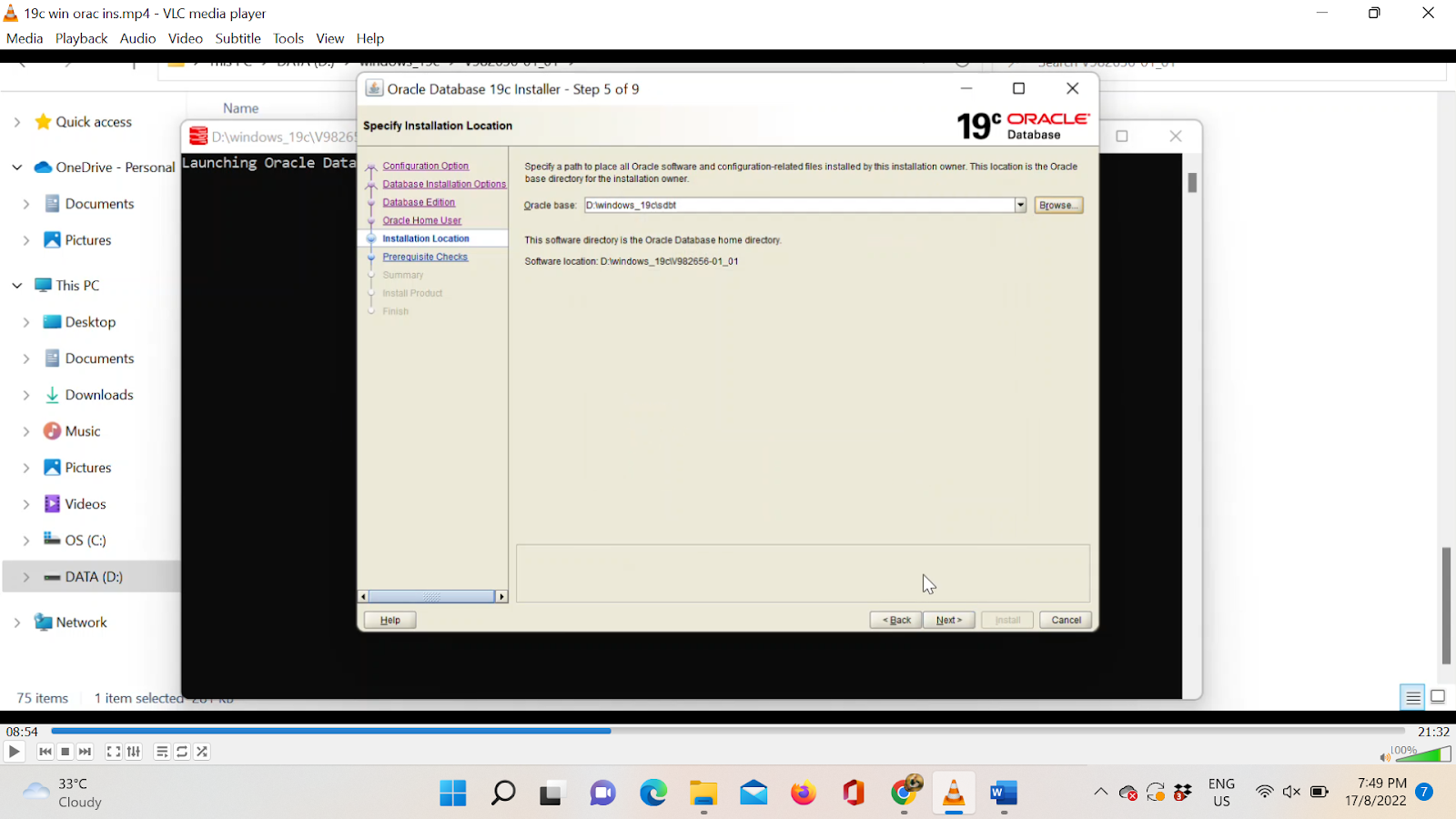The image size is (1456, 819).
Task: Click the installer step list scrollbar left arrow
Action: (364, 597)
